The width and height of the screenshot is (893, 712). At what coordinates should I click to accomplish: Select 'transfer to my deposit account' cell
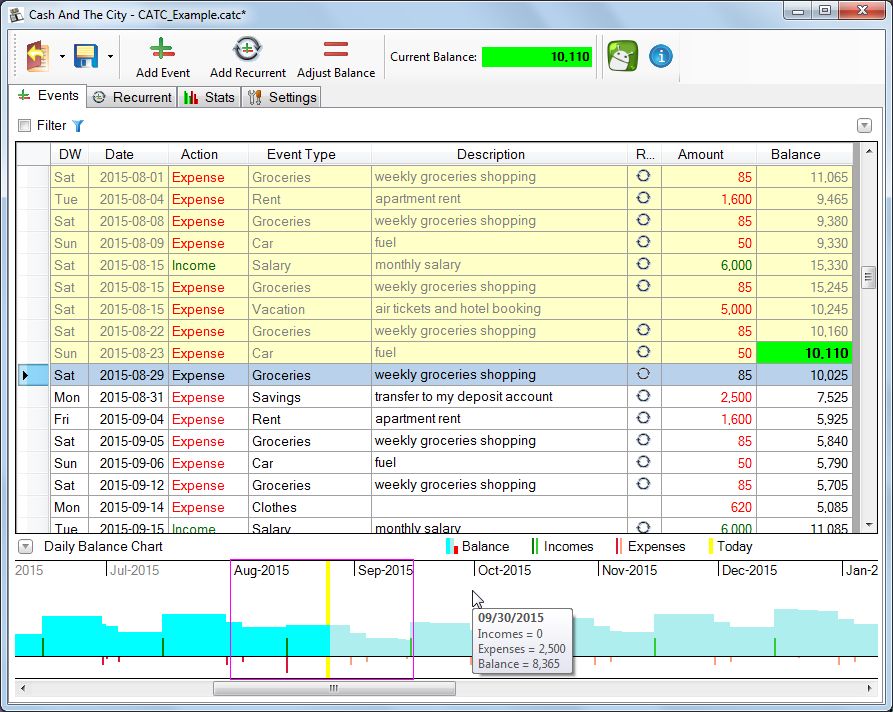pyautogui.click(x=499, y=396)
